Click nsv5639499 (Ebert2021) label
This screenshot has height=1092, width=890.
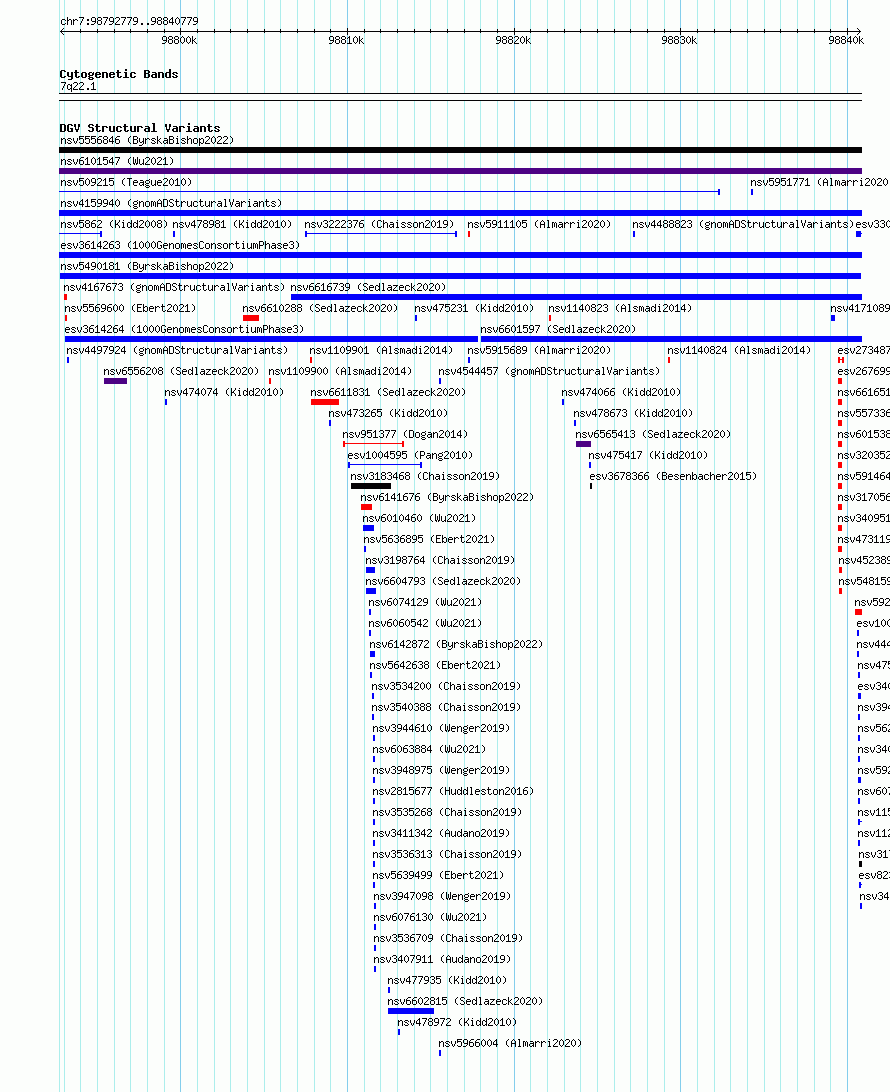coord(439,875)
